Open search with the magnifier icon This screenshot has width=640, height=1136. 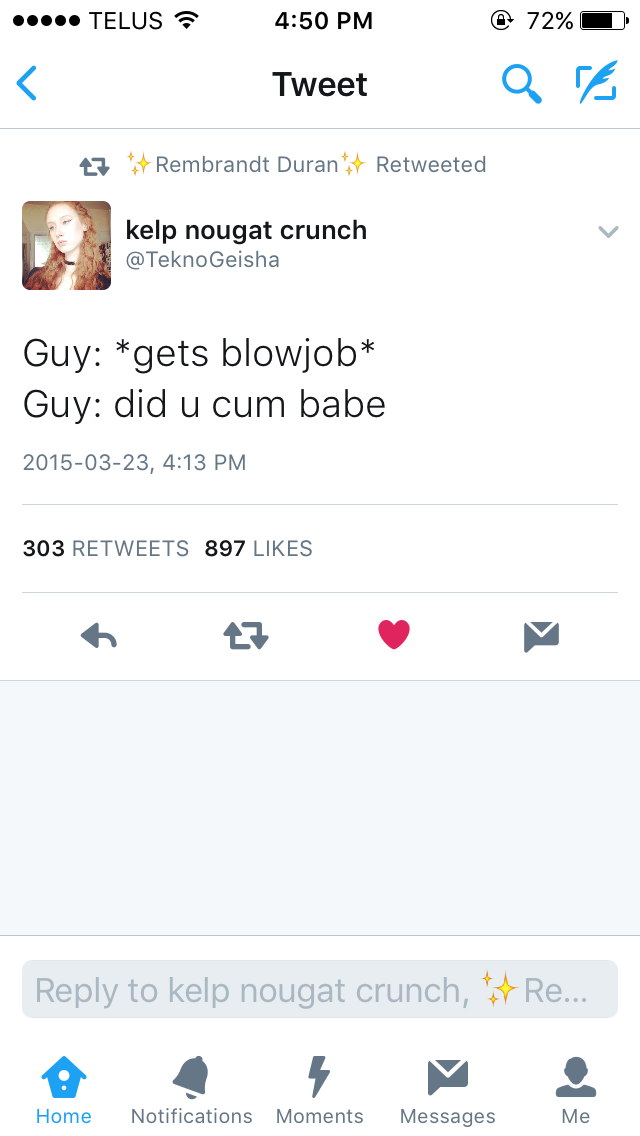tap(522, 83)
